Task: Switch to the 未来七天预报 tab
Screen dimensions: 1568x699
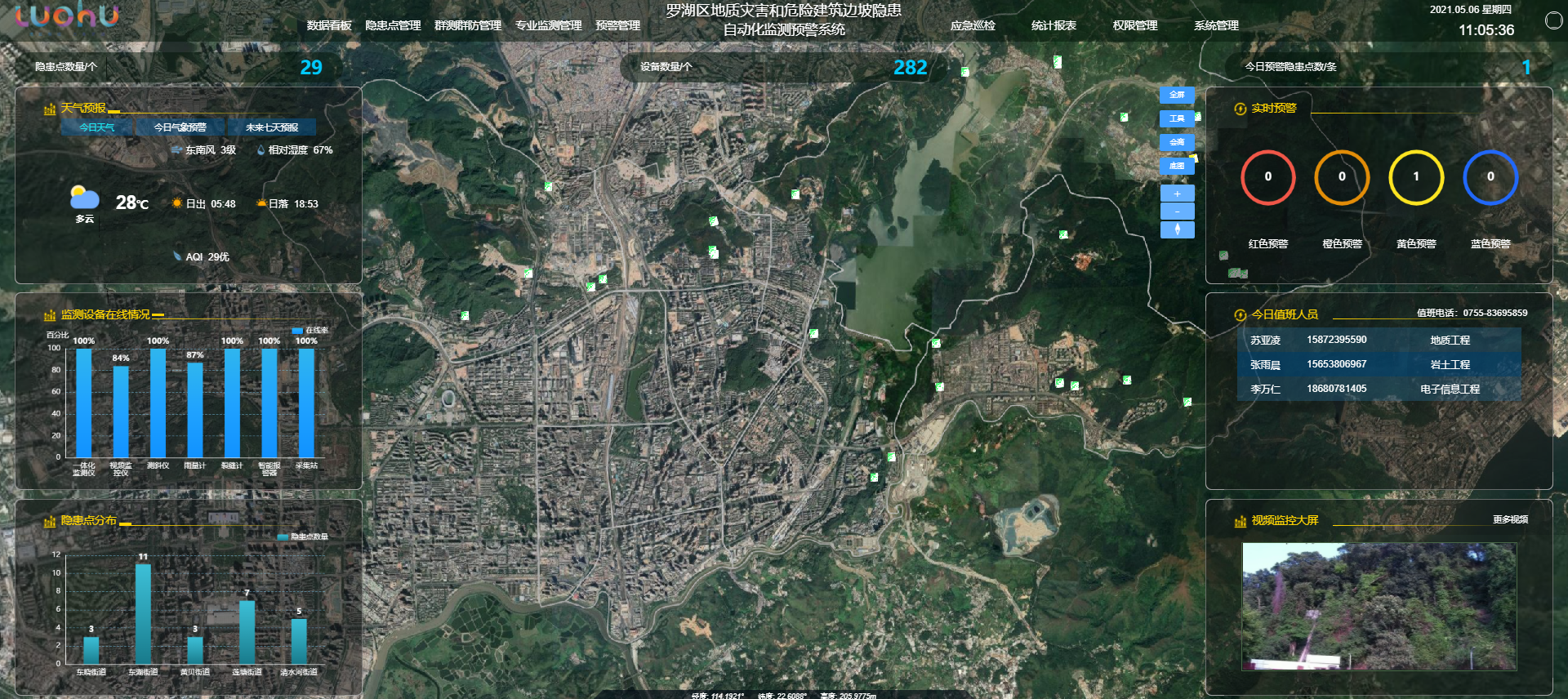Action: [272, 127]
